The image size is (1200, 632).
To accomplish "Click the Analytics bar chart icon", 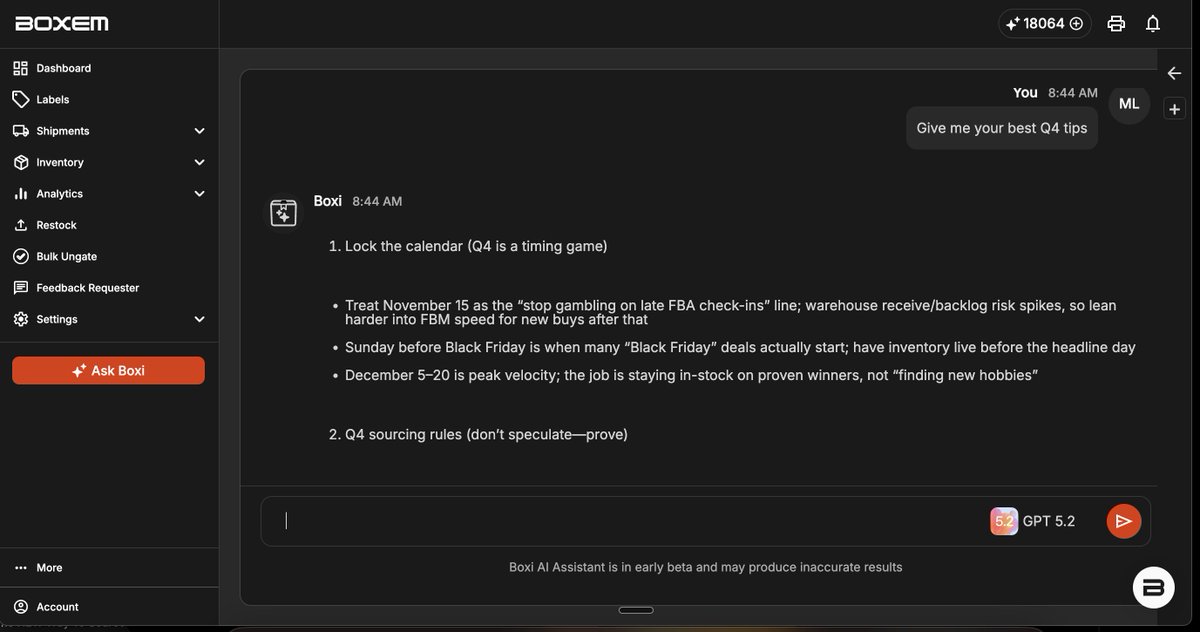I will pos(20,193).
